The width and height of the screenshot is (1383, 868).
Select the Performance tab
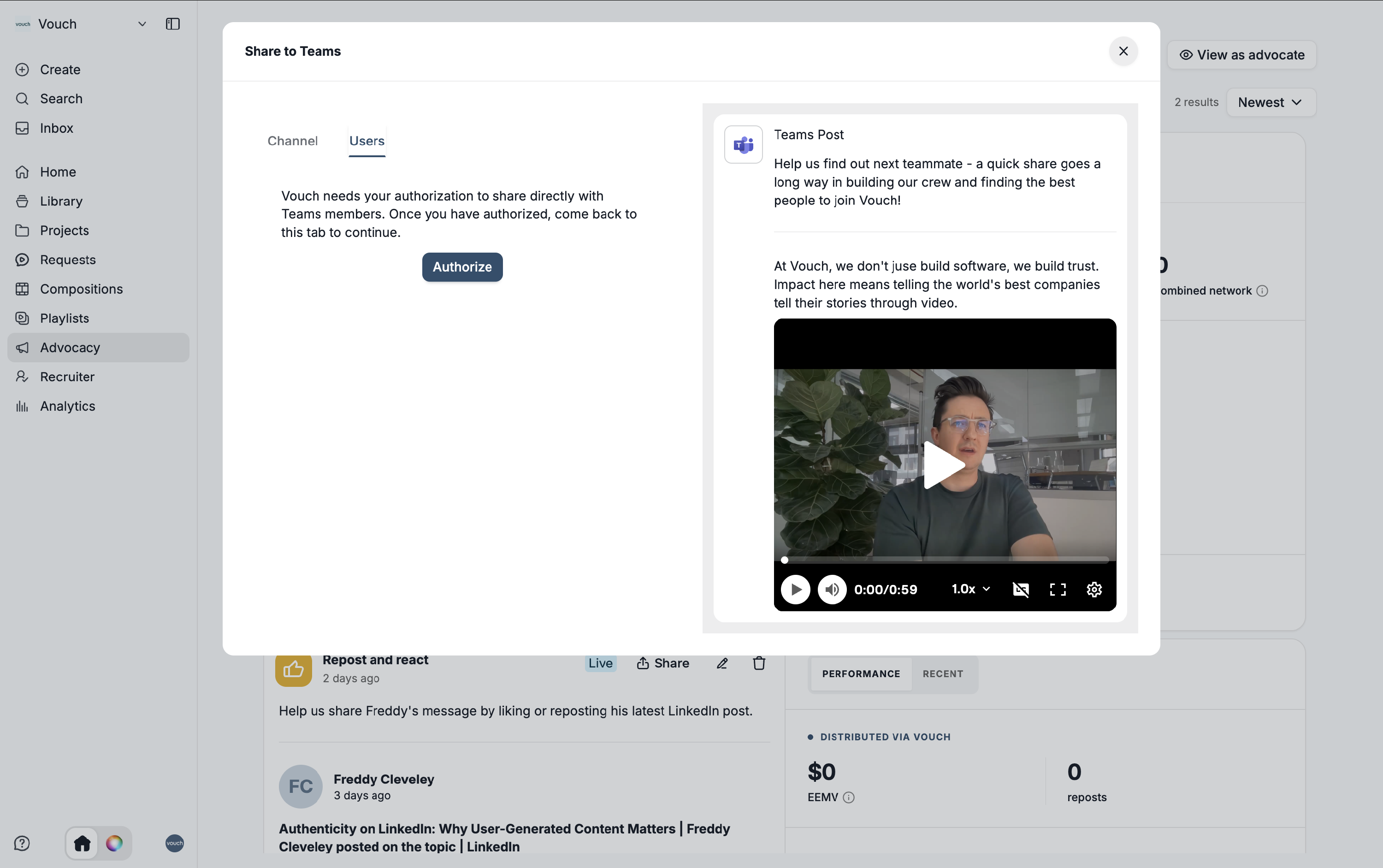861,674
